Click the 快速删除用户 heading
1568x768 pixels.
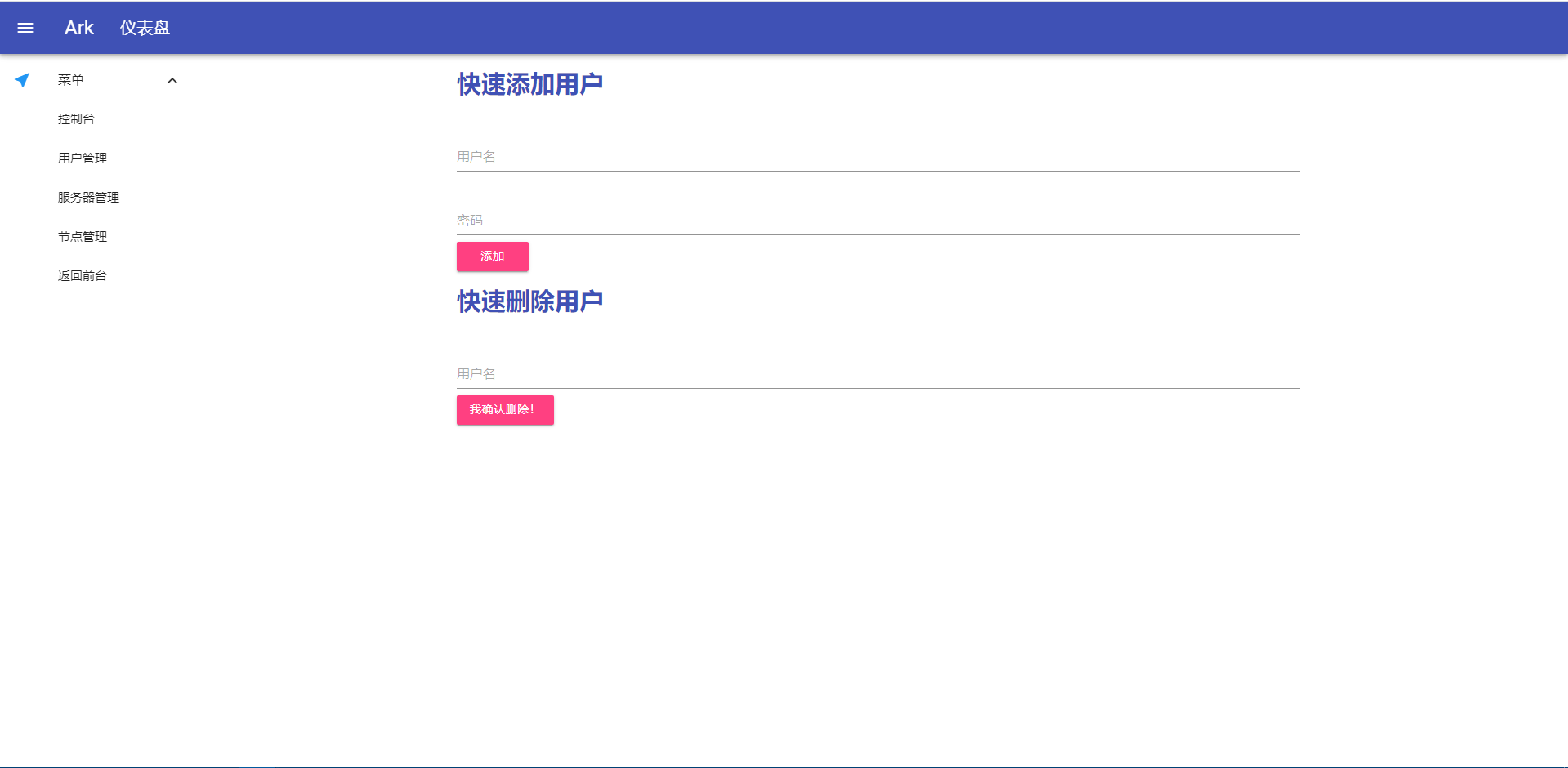pyautogui.click(x=529, y=301)
